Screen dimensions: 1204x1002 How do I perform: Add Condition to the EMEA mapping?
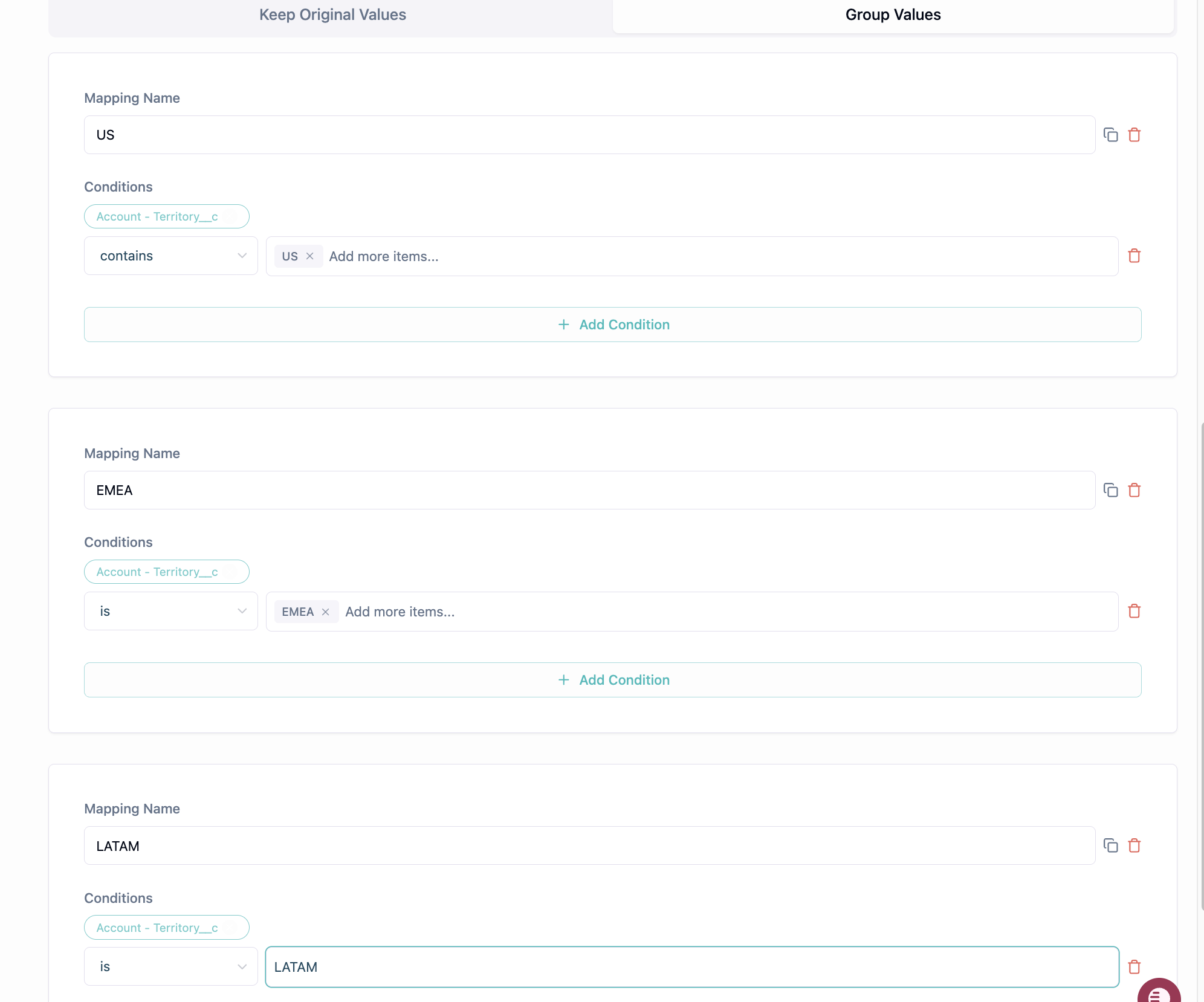(x=612, y=680)
